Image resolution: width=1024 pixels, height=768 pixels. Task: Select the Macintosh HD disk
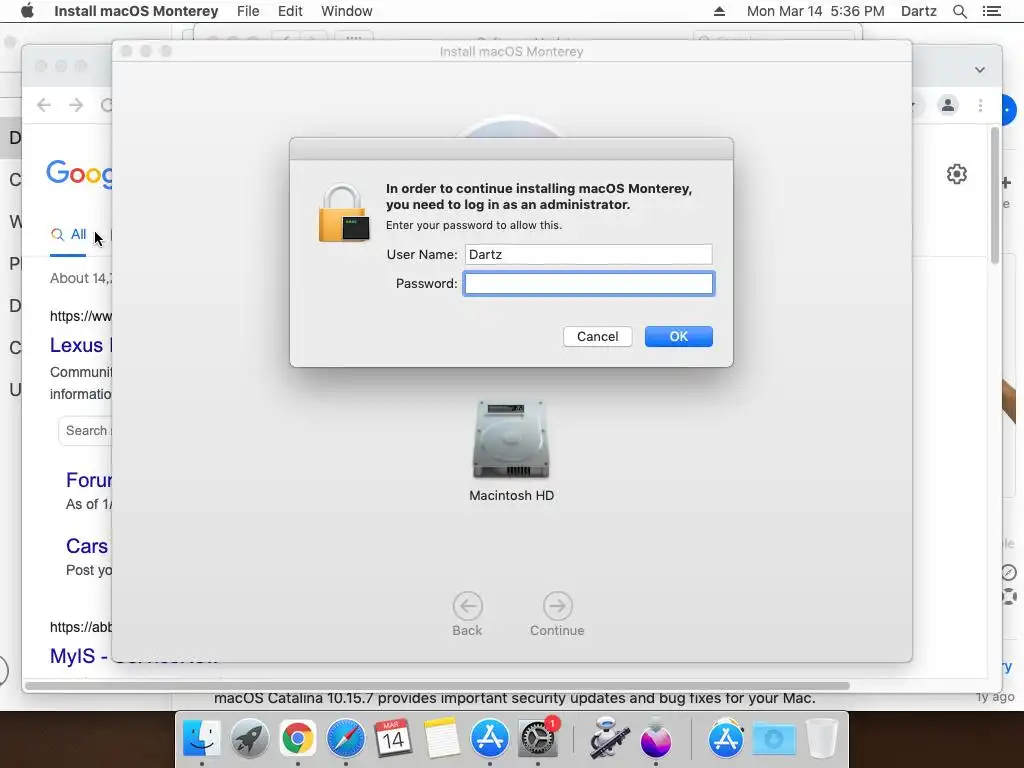(511, 451)
